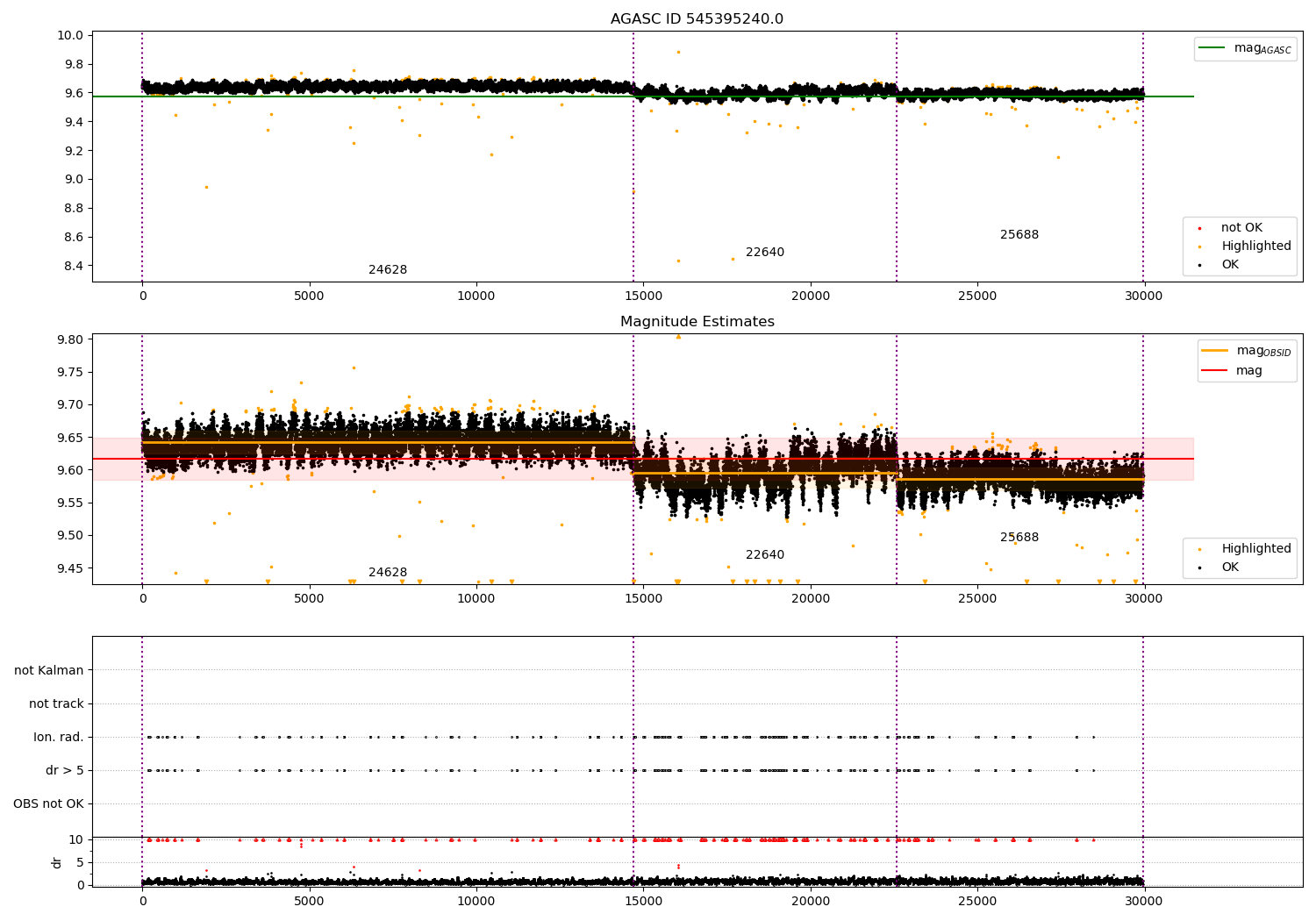Image resolution: width=1316 pixels, height=921 pixels.
Task: Click the '5' y-tick on the dr axis
Action: [x=80, y=863]
